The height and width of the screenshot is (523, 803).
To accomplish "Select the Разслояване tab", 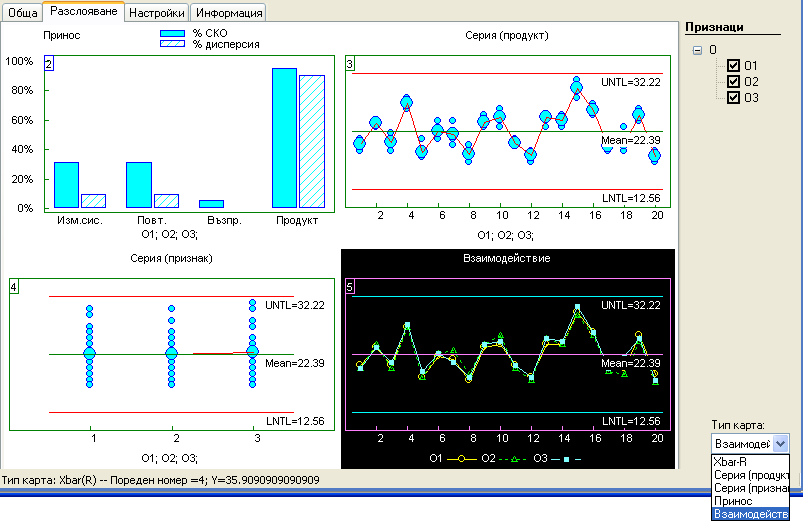I will (85, 12).
